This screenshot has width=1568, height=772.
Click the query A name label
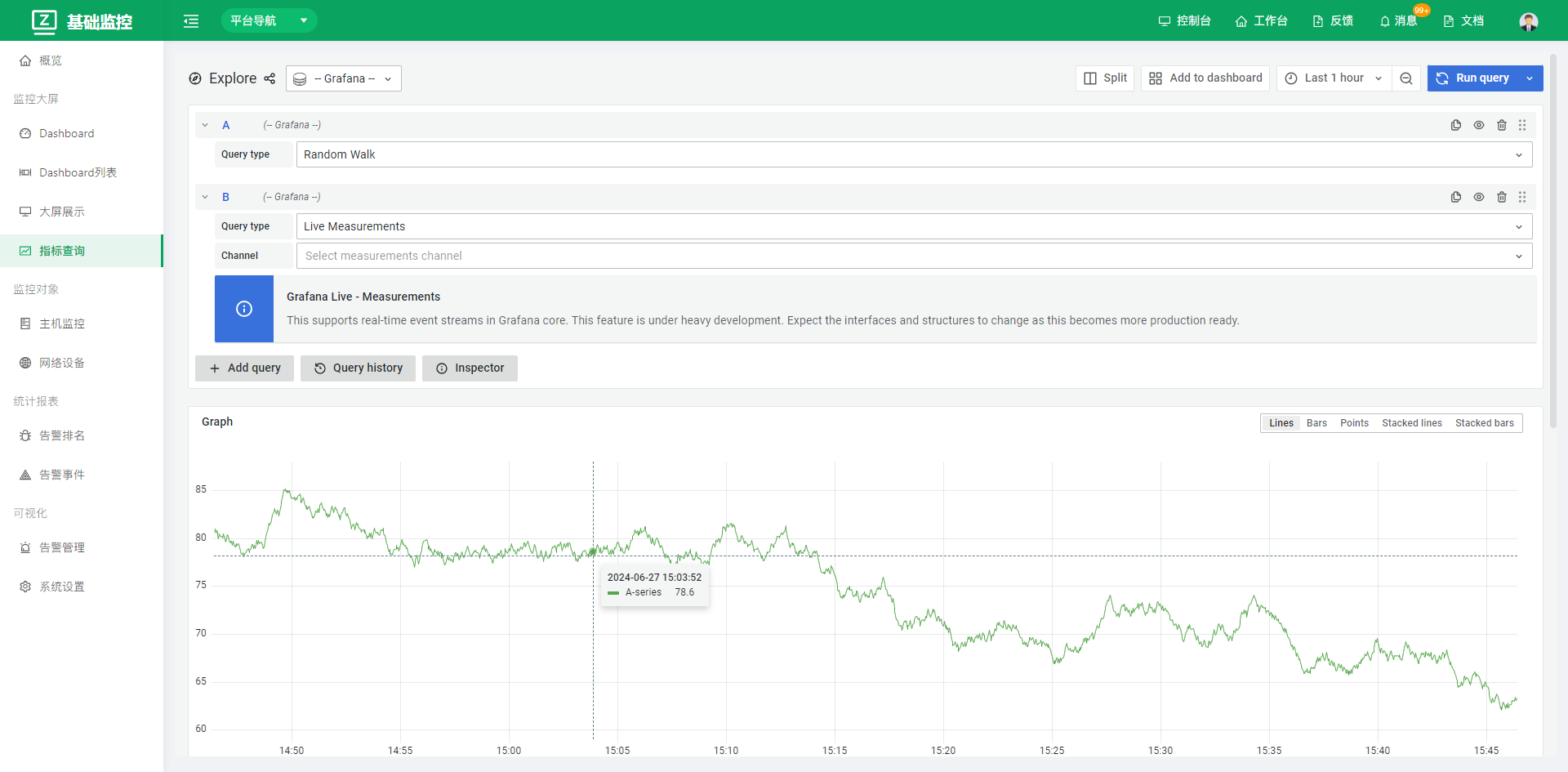pyautogui.click(x=226, y=125)
